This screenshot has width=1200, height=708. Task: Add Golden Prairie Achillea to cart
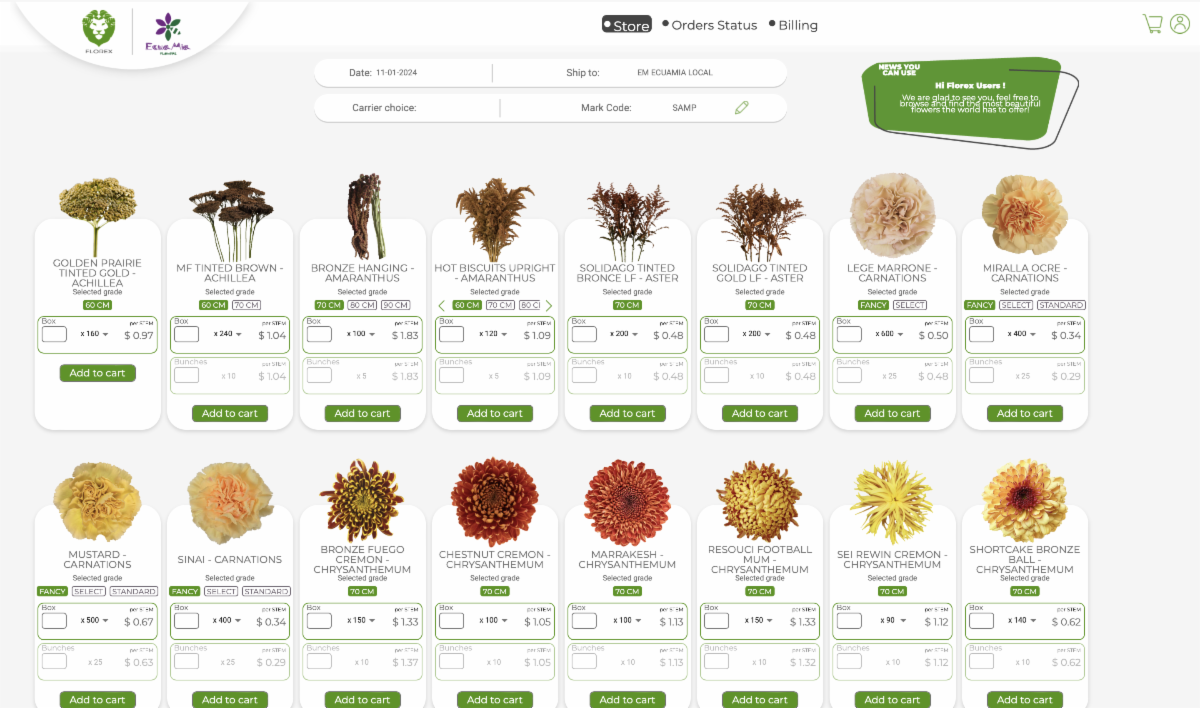point(97,373)
